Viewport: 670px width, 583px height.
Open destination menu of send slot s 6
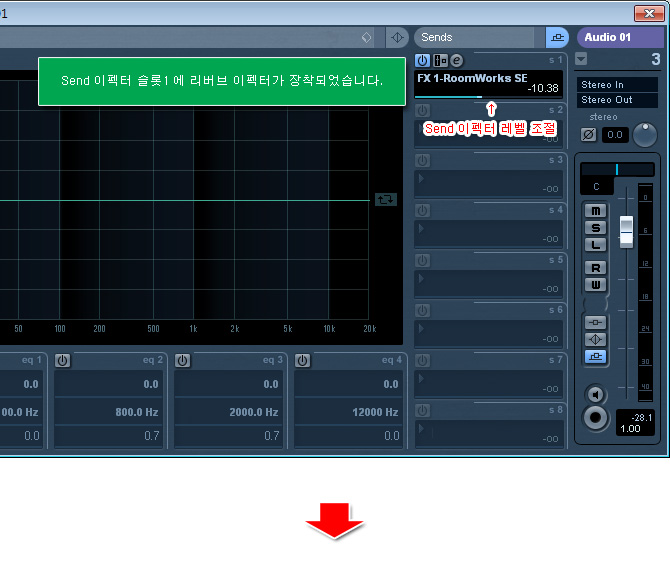pos(421,329)
